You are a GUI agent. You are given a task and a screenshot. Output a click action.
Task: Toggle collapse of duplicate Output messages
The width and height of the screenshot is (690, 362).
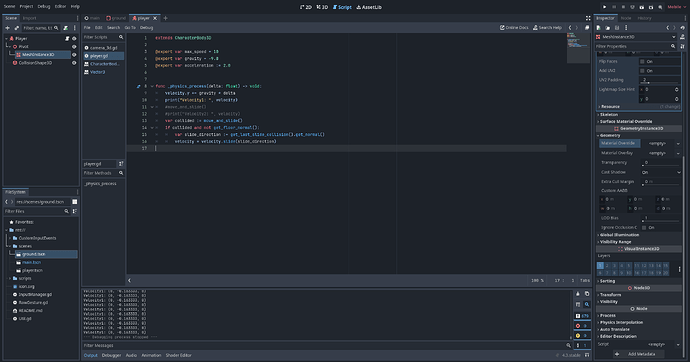pos(578,304)
